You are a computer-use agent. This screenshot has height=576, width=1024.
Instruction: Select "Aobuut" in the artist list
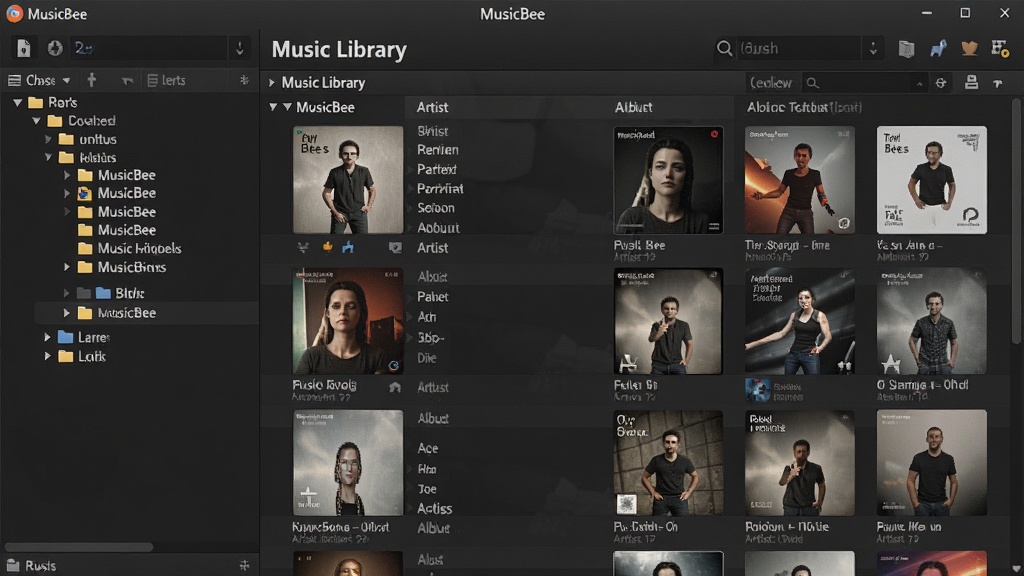[438, 228]
